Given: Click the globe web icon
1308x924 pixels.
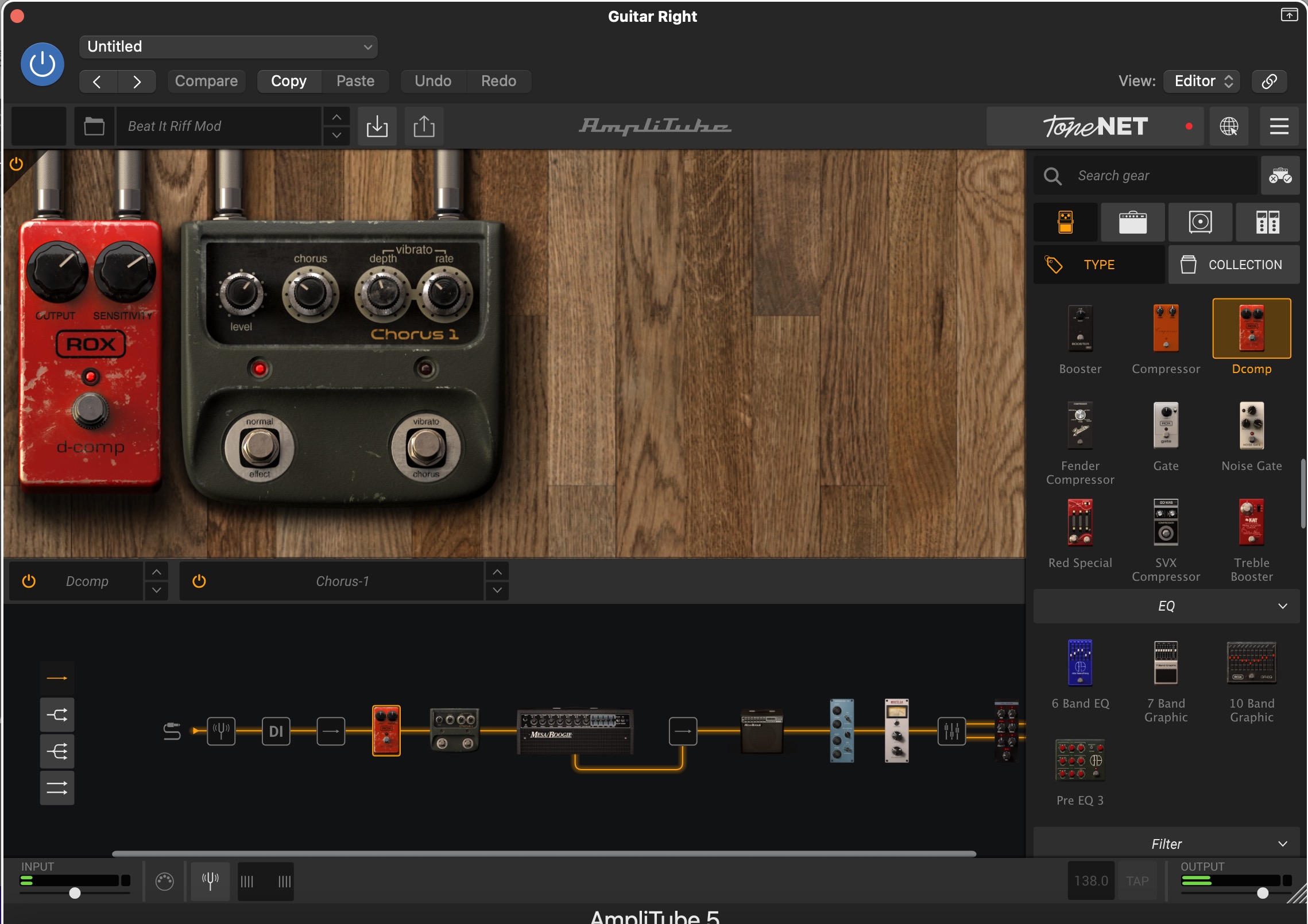Looking at the screenshot, I should click(1229, 126).
